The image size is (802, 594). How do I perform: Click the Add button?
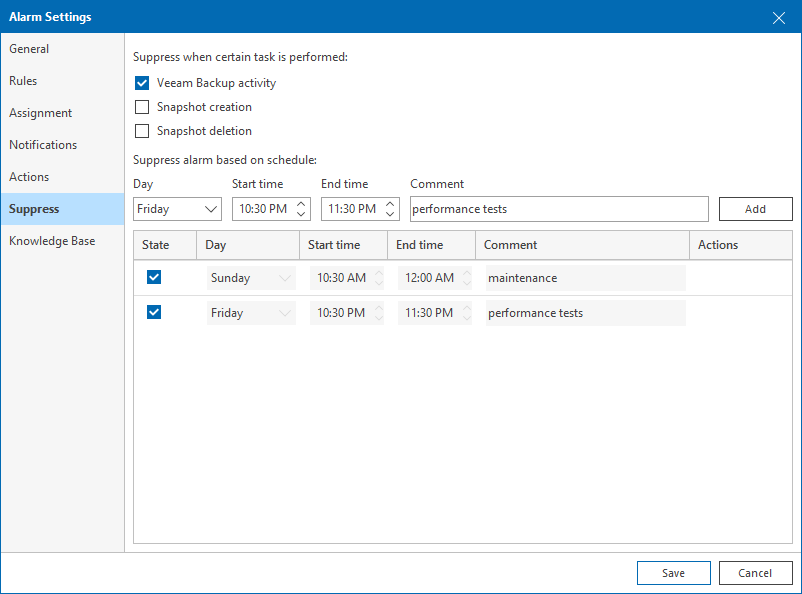(x=755, y=209)
